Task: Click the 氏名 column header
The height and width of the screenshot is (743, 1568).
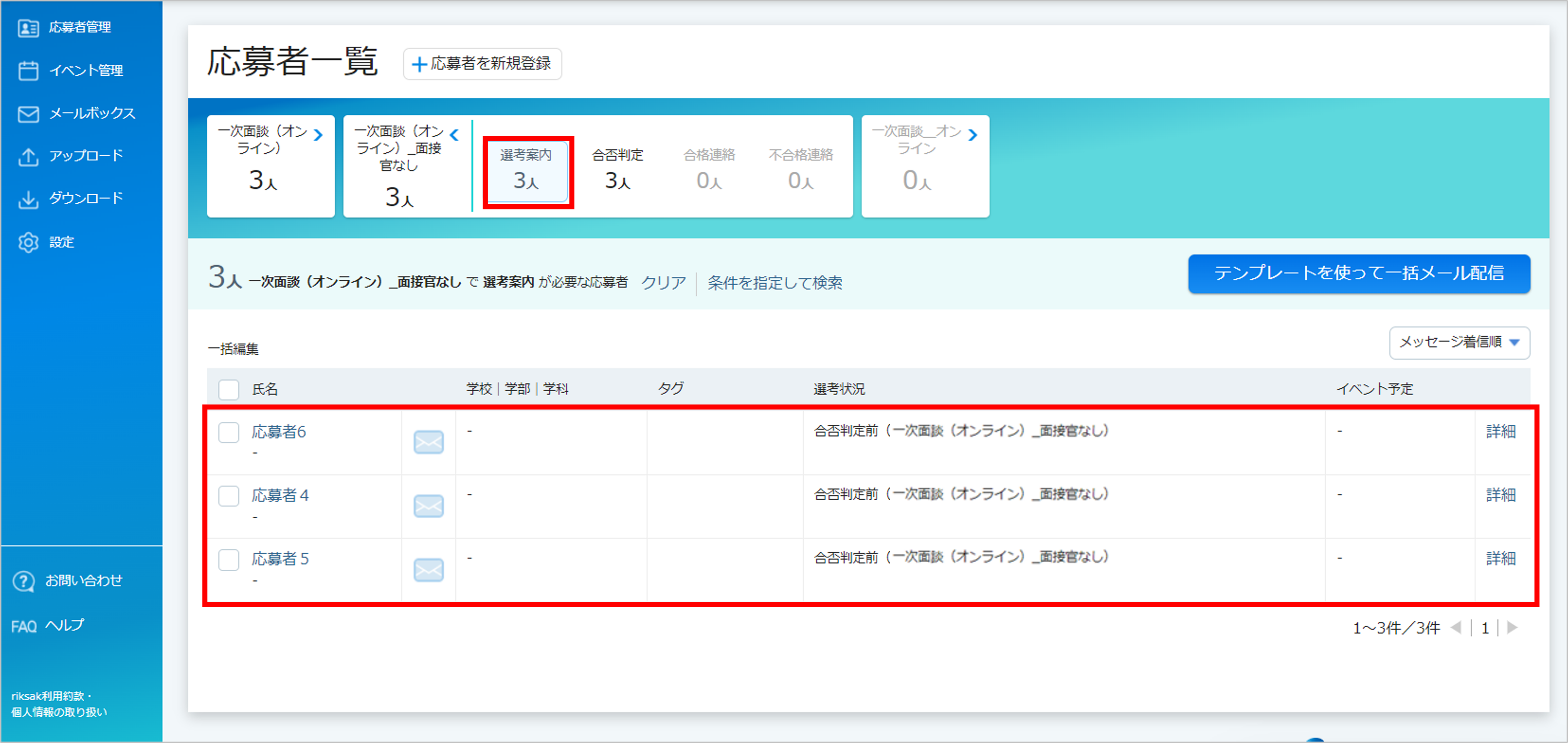Action: point(265,389)
